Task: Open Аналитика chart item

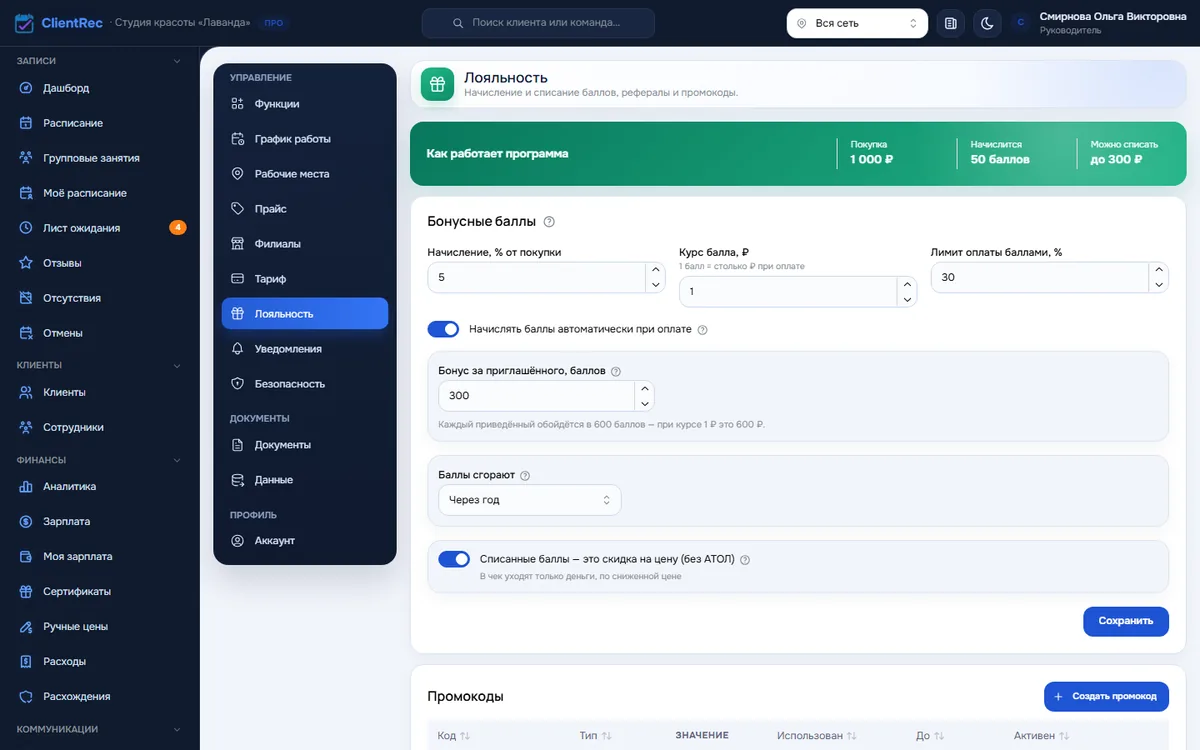Action: coord(100,486)
